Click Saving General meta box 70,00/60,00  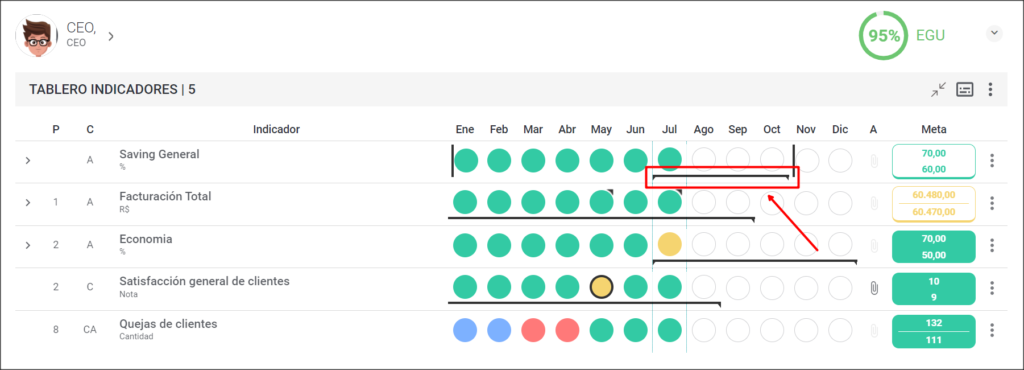click(x=933, y=161)
